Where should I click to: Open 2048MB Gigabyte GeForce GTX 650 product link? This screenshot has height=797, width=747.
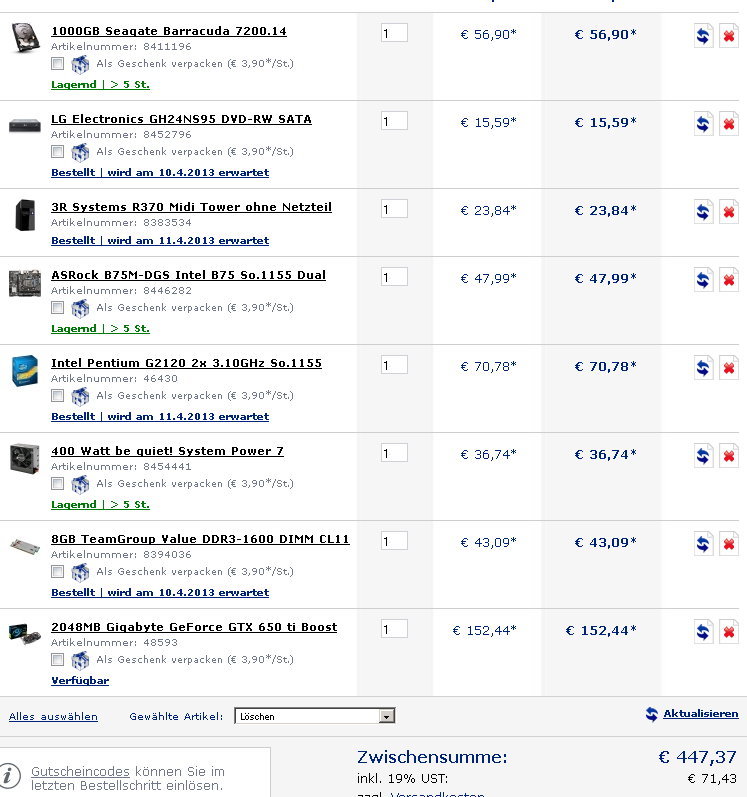tap(194, 627)
